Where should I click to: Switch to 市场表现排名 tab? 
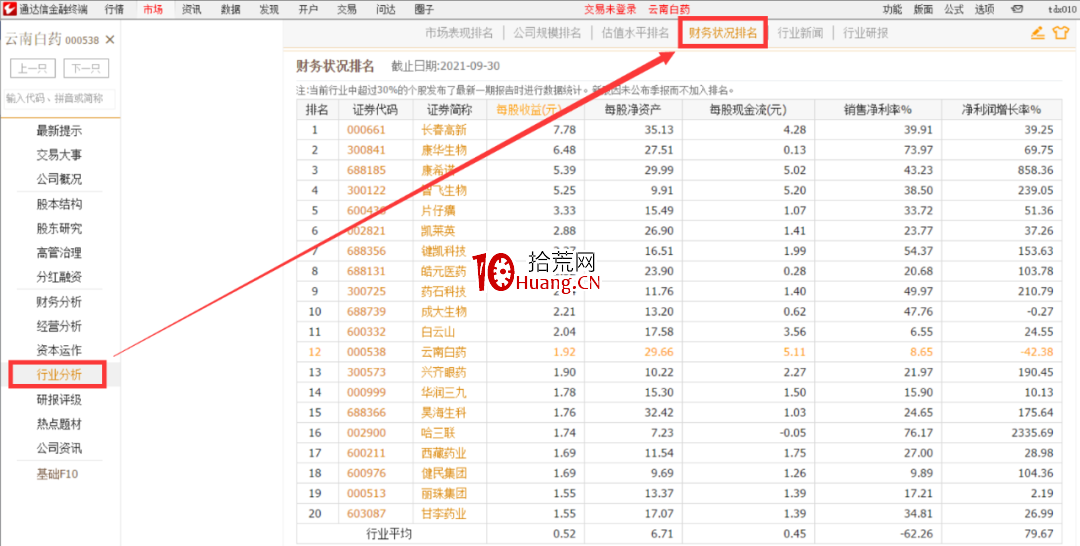point(459,33)
